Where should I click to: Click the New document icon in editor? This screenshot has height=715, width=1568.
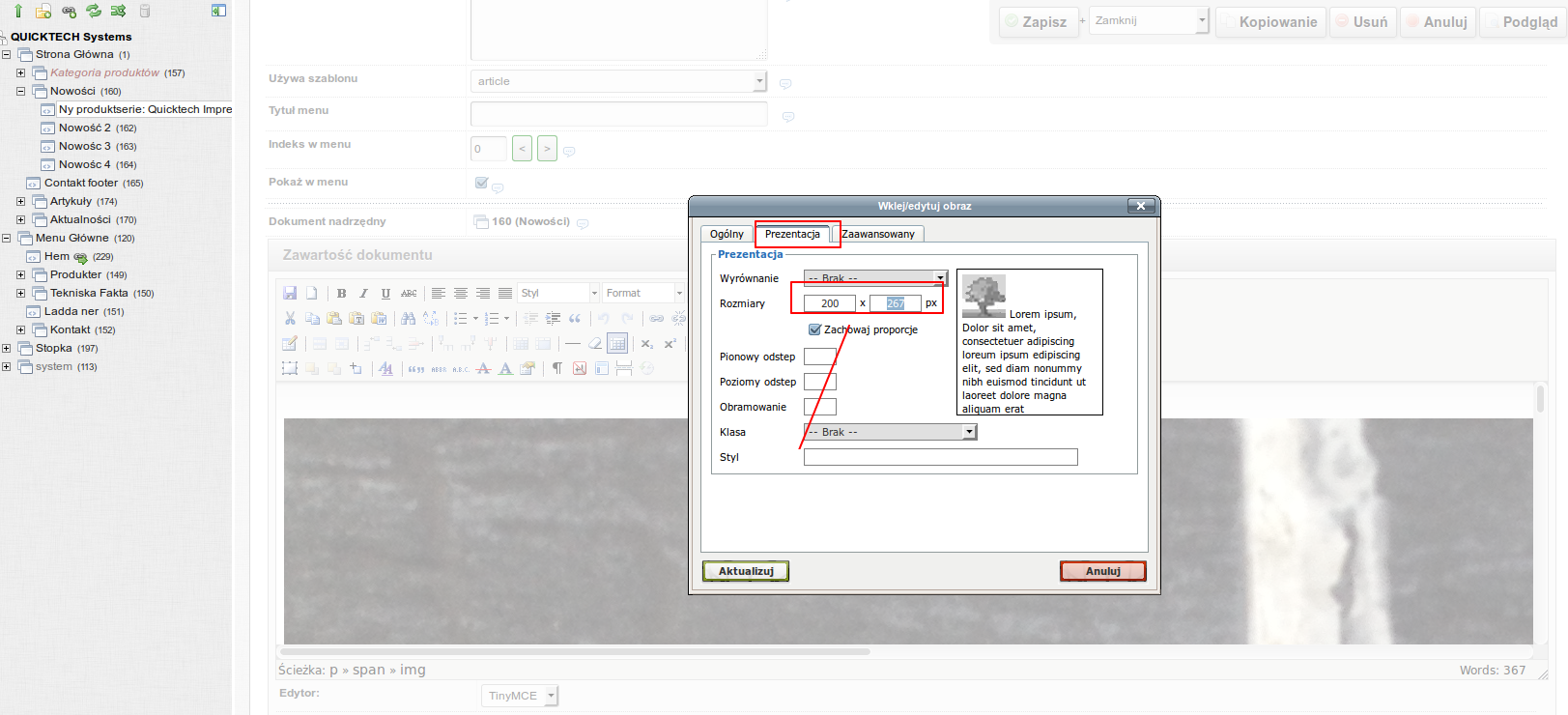coord(311,293)
